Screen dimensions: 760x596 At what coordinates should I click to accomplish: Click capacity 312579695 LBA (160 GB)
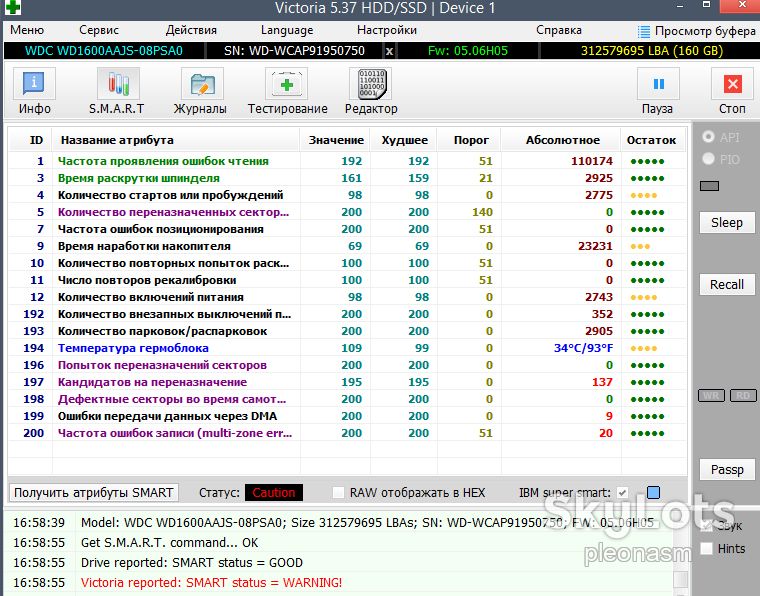coord(651,51)
